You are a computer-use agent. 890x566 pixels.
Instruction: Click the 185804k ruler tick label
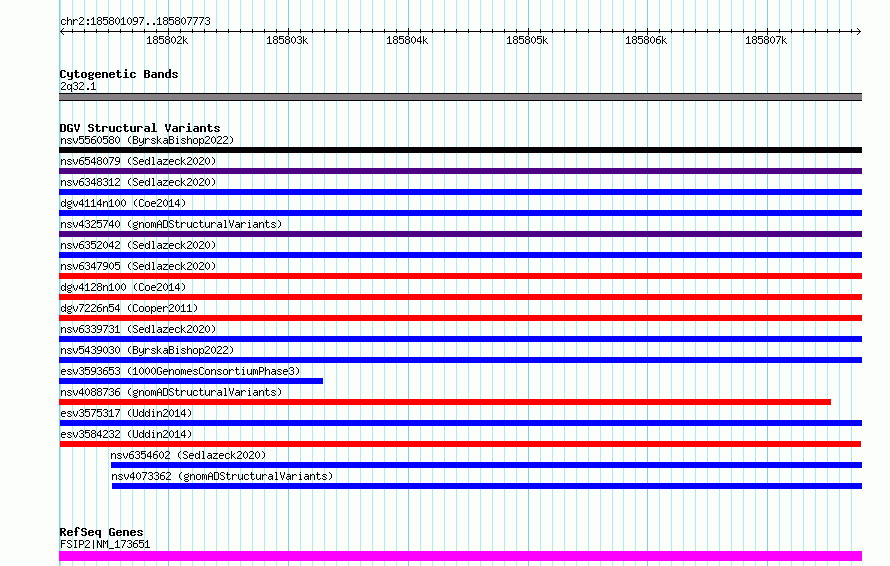(x=407, y=40)
